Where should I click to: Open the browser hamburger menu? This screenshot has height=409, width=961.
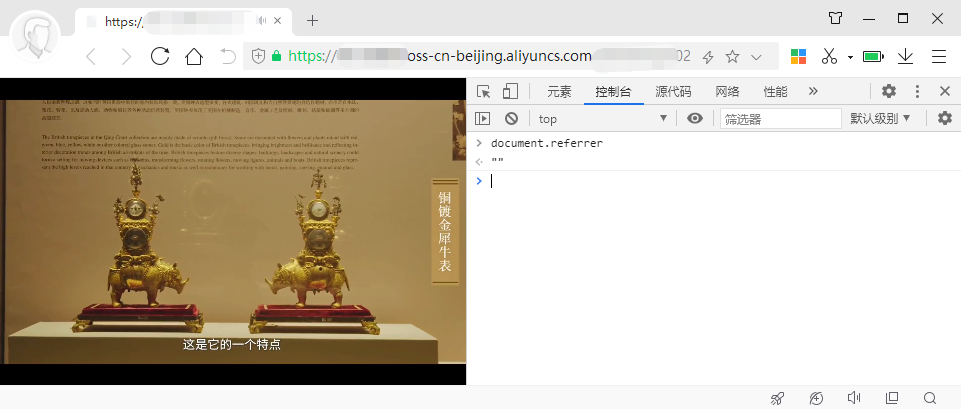[938, 56]
